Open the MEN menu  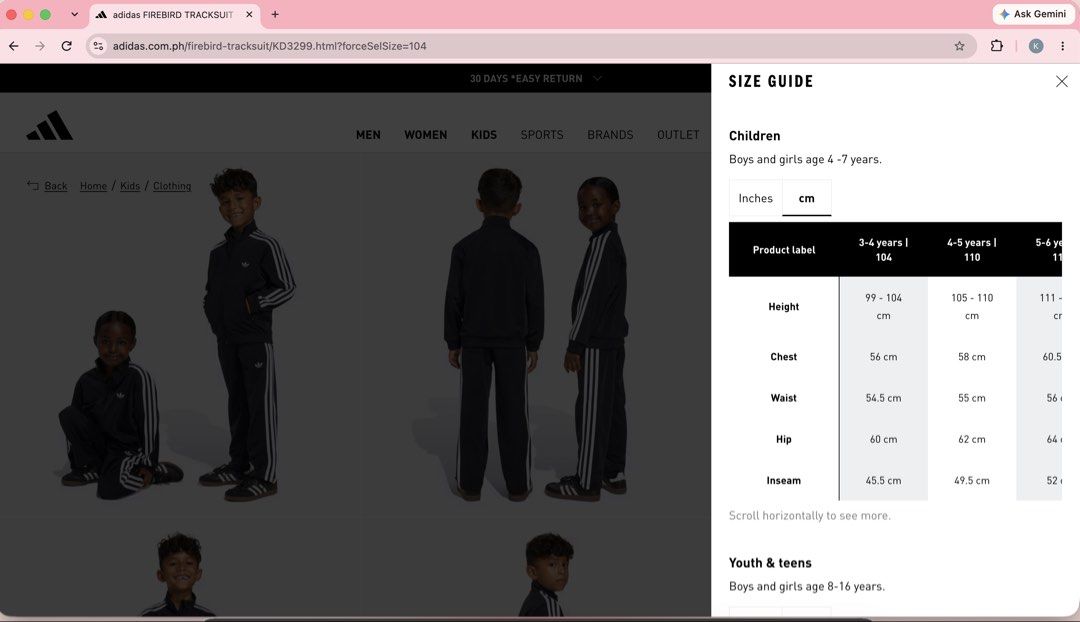[368, 135]
